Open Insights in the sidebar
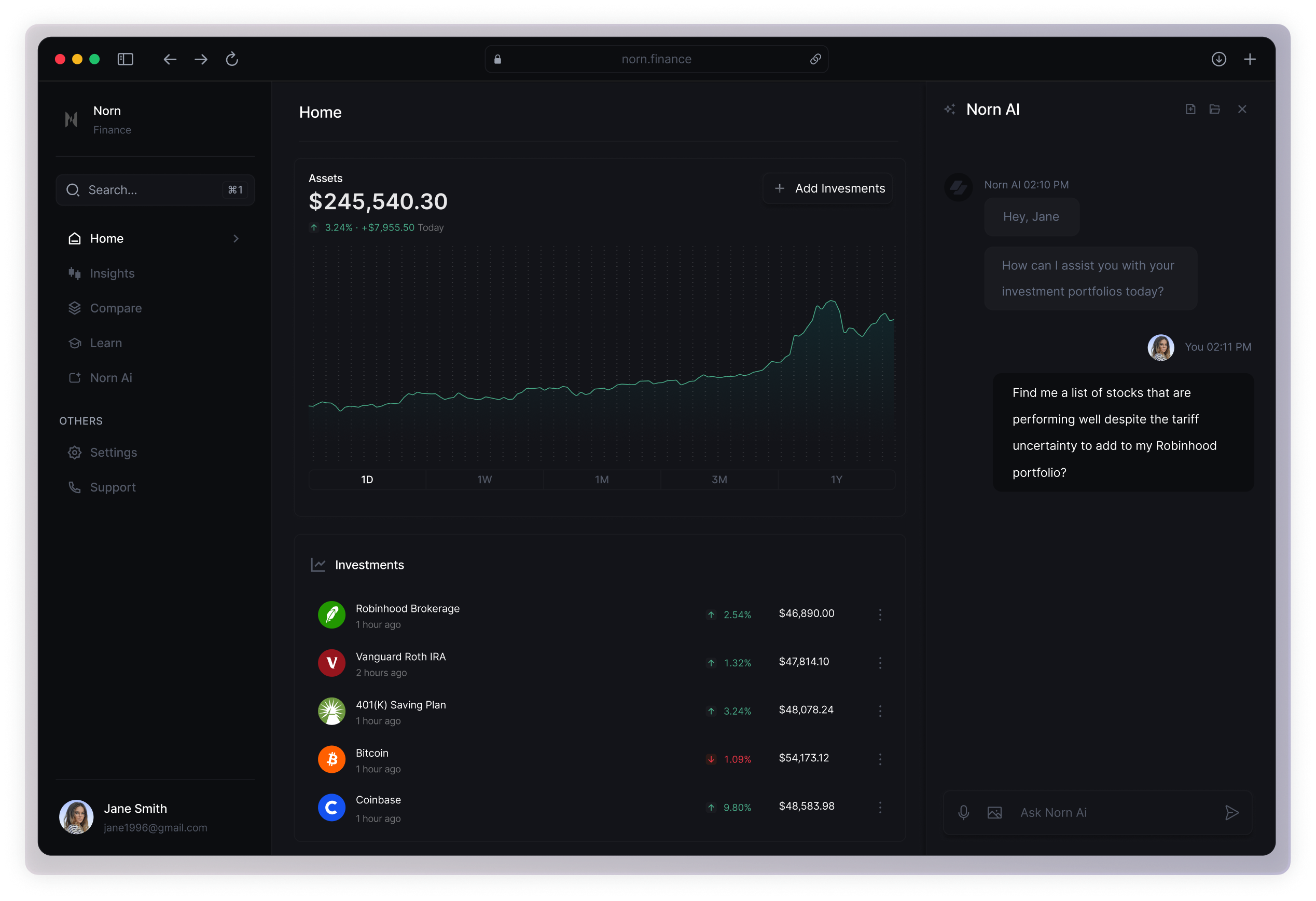1316x901 pixels. (112, 273)
